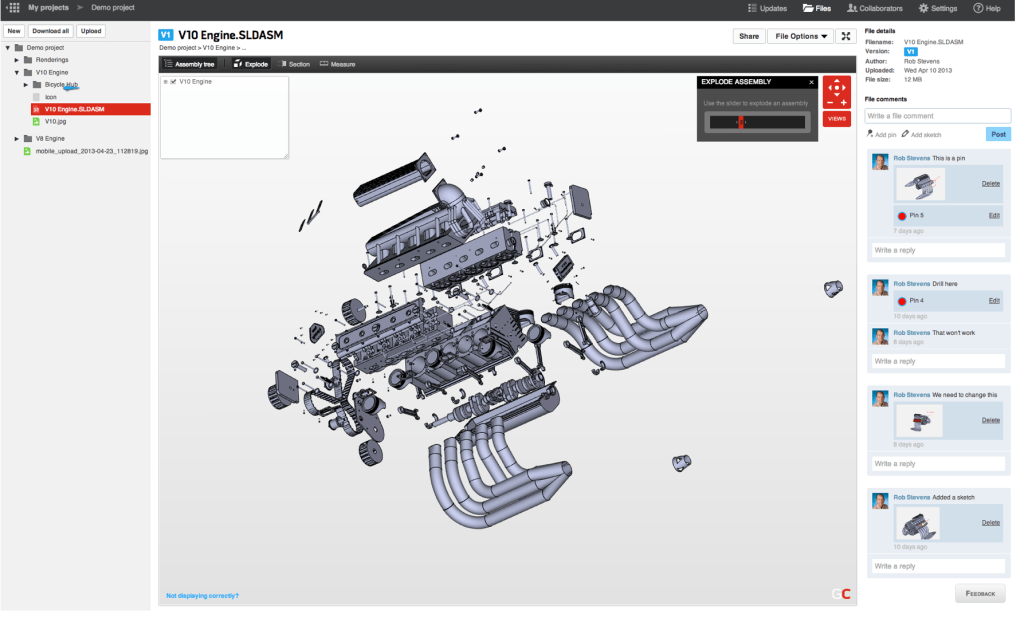
Task: Select the Explode tool in viewer toolbar
Action: (x=250, y=64)
